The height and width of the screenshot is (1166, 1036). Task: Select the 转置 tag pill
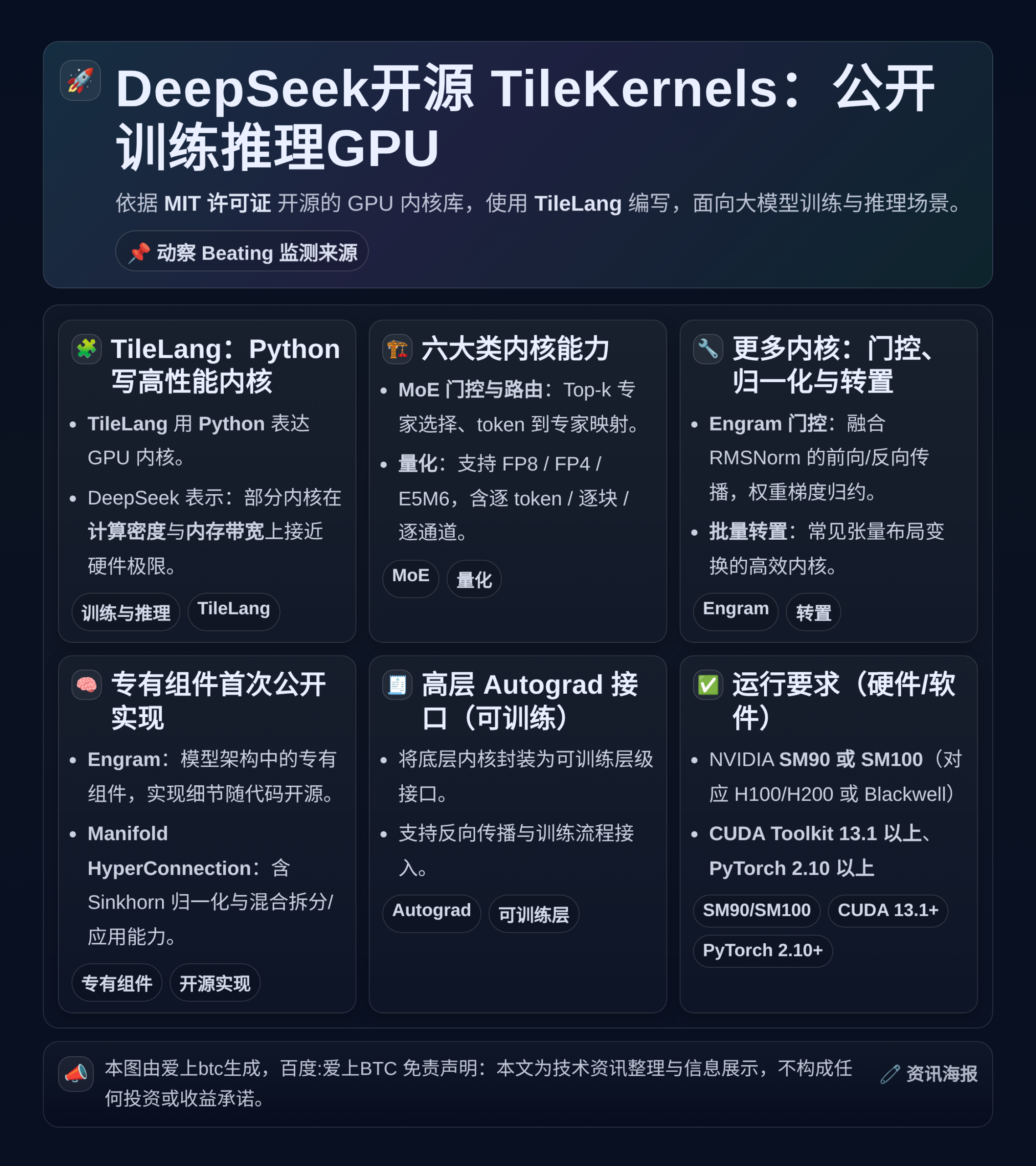point(814,612)
